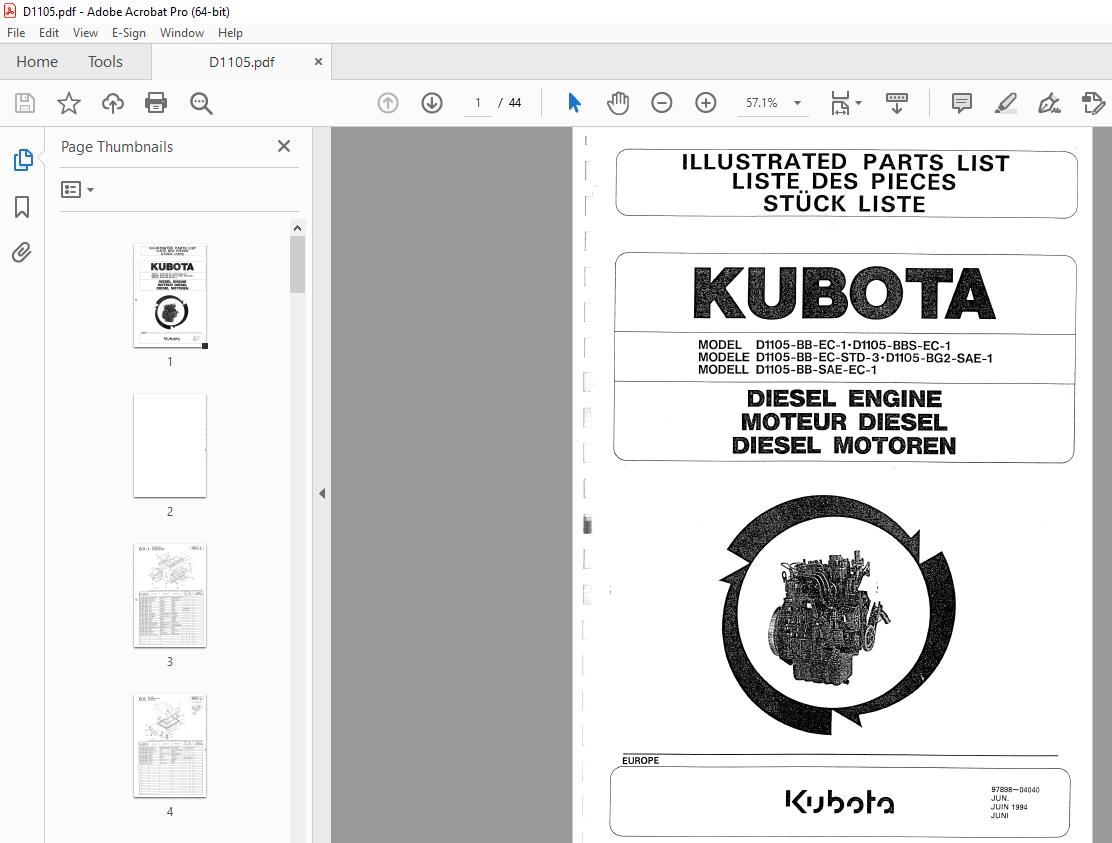The image size is (1112, 843).
Task: Open the E-Sign menu
Action: click(x=129, y=33)
